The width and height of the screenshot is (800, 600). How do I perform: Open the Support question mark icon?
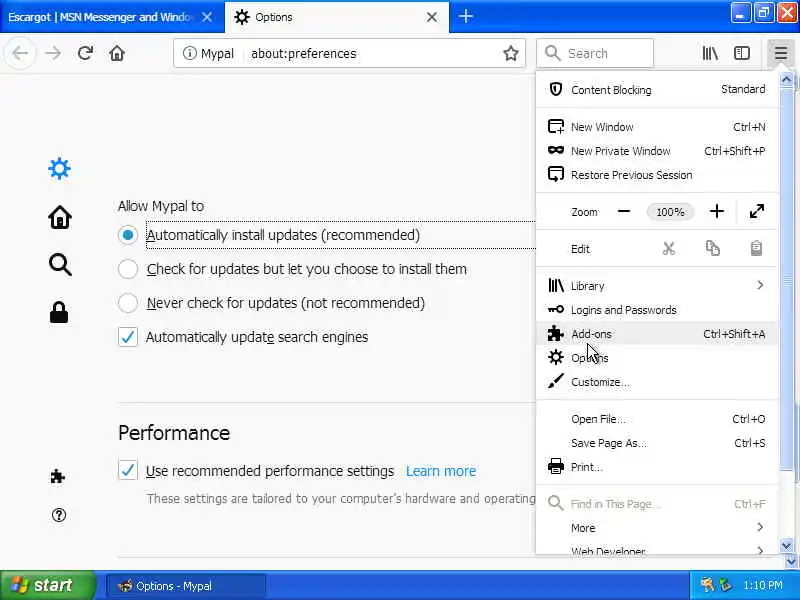click(x=59, y=515)
